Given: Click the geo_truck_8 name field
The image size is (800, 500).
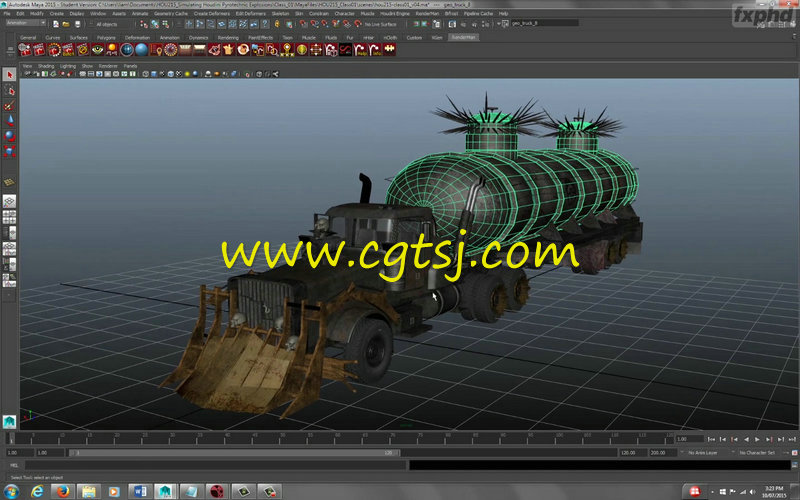Looking at the screenshot, I should coord(544,23).
